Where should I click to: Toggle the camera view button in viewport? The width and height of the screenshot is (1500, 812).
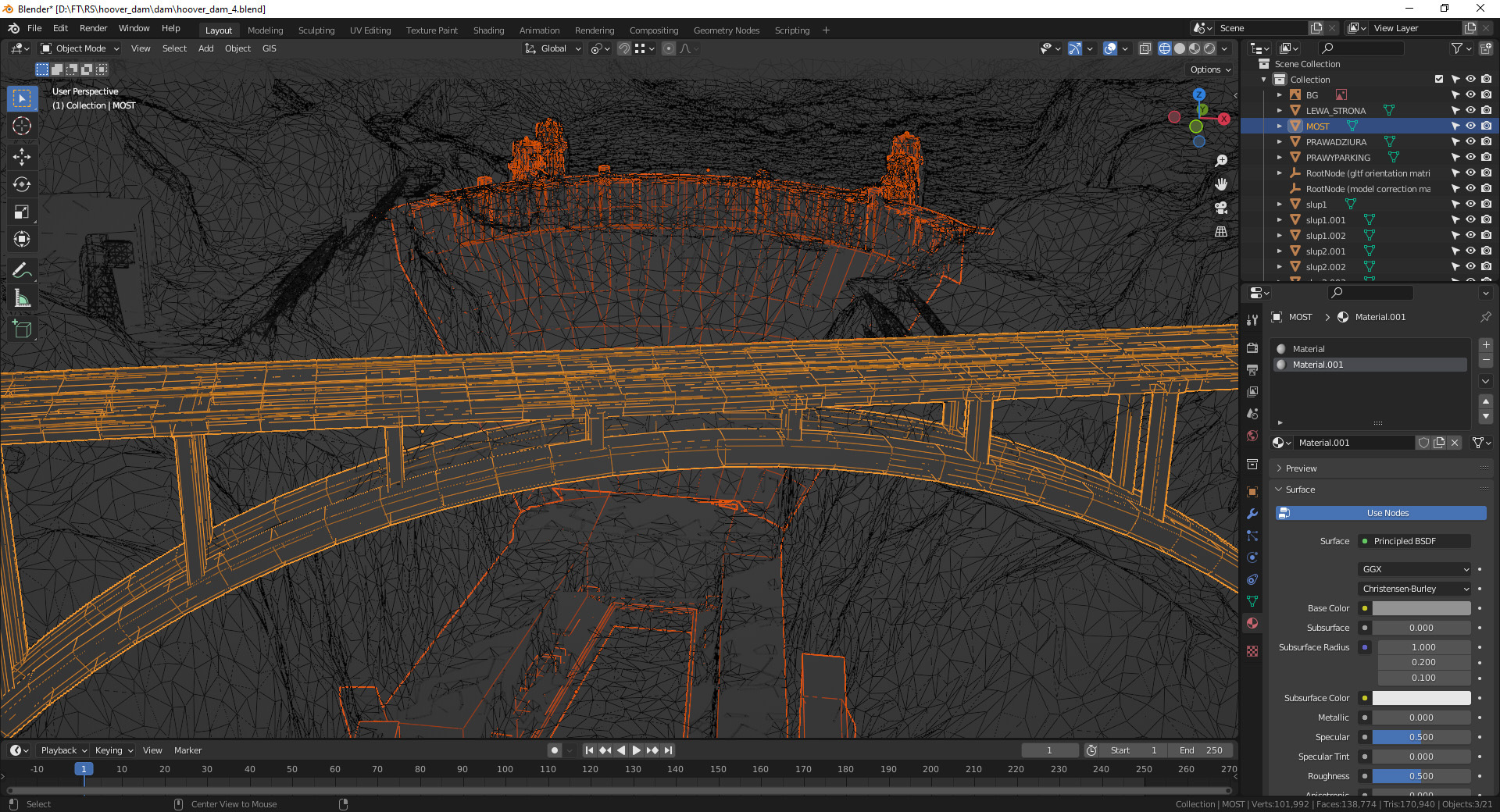click(1221, 208)
